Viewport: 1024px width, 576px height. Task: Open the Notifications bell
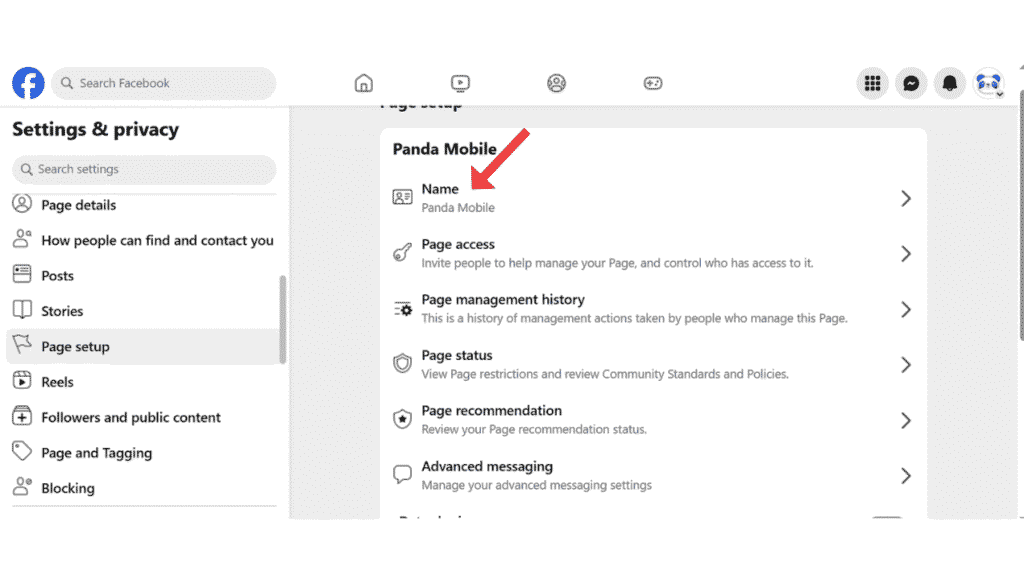tap(950, 83)
